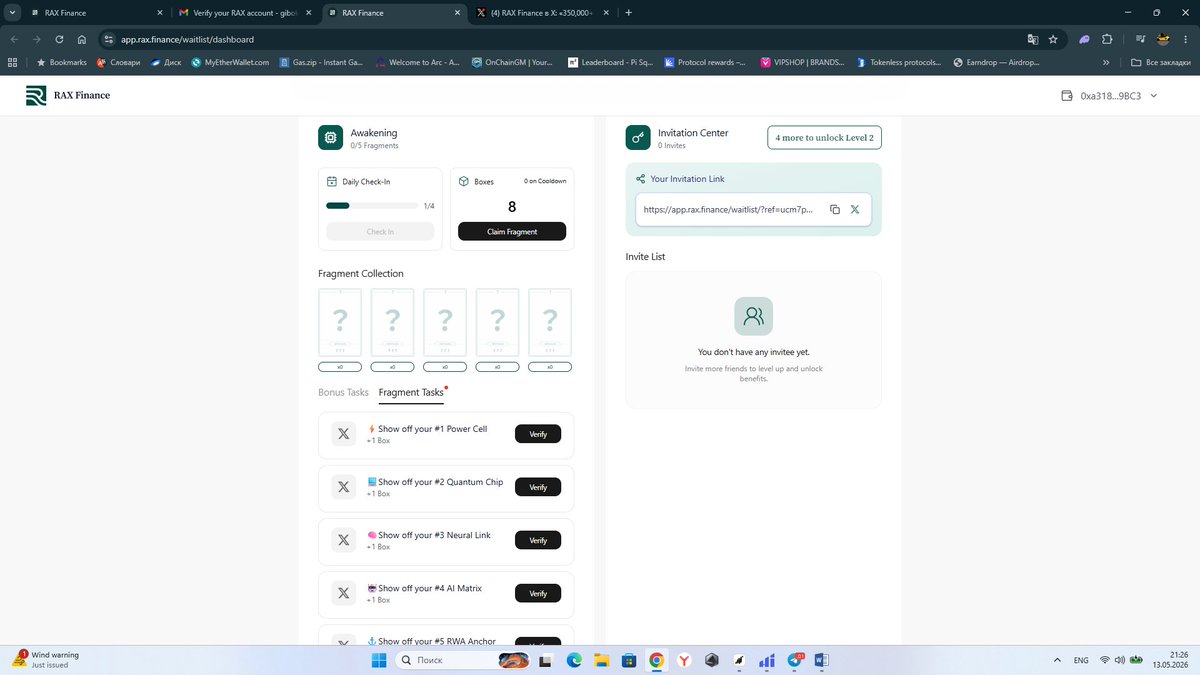Switch the ENG input language indicator
The width and height of the screenshot is (1200, 675).
[1081, 660]
